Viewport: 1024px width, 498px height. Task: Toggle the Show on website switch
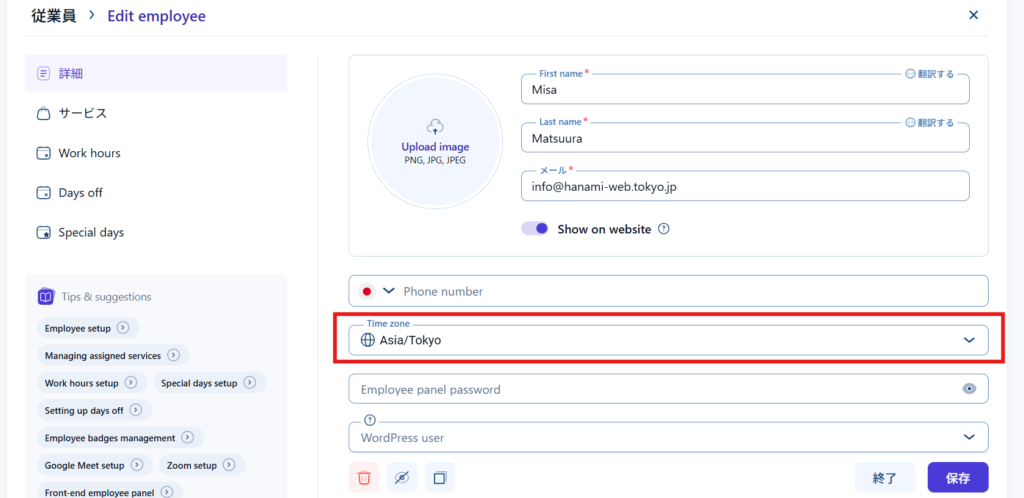pyautogui.click(x=535, y=229)
